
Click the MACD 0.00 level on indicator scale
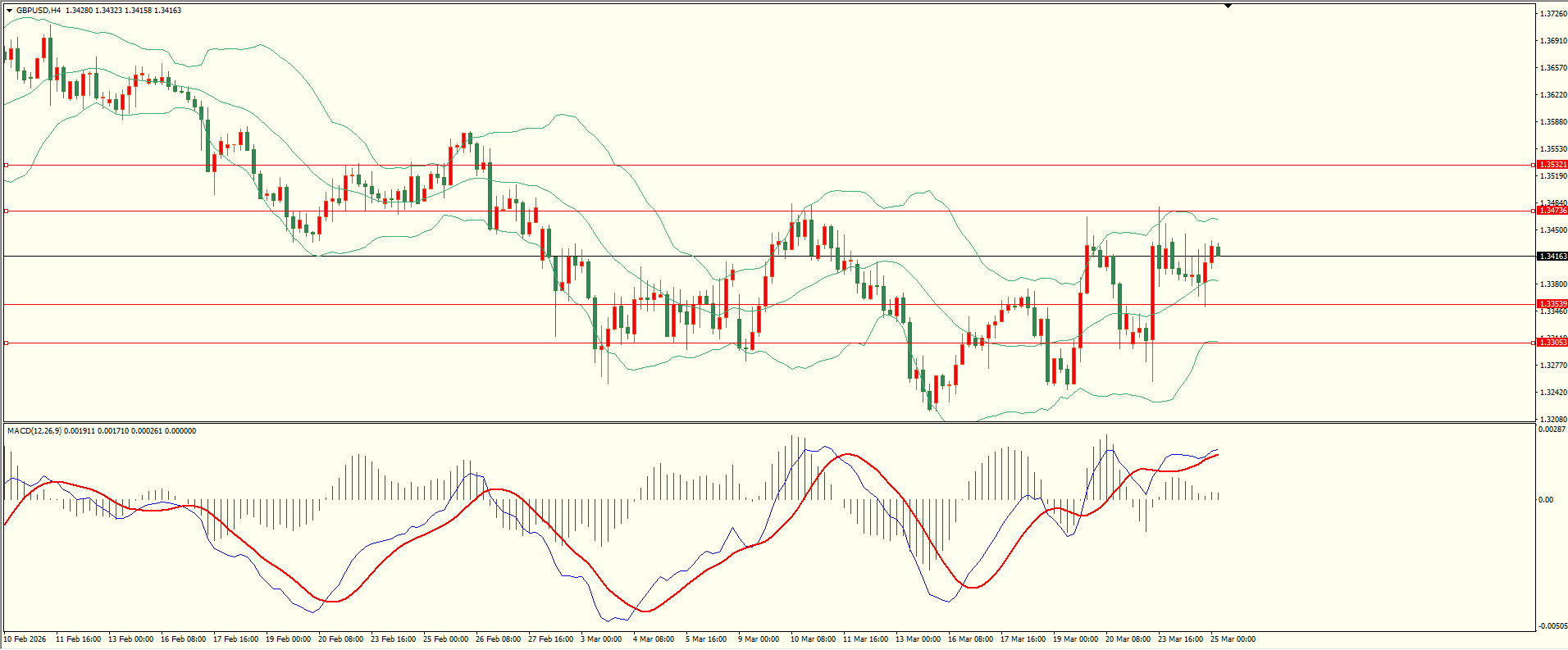(x=1546, y=499)
